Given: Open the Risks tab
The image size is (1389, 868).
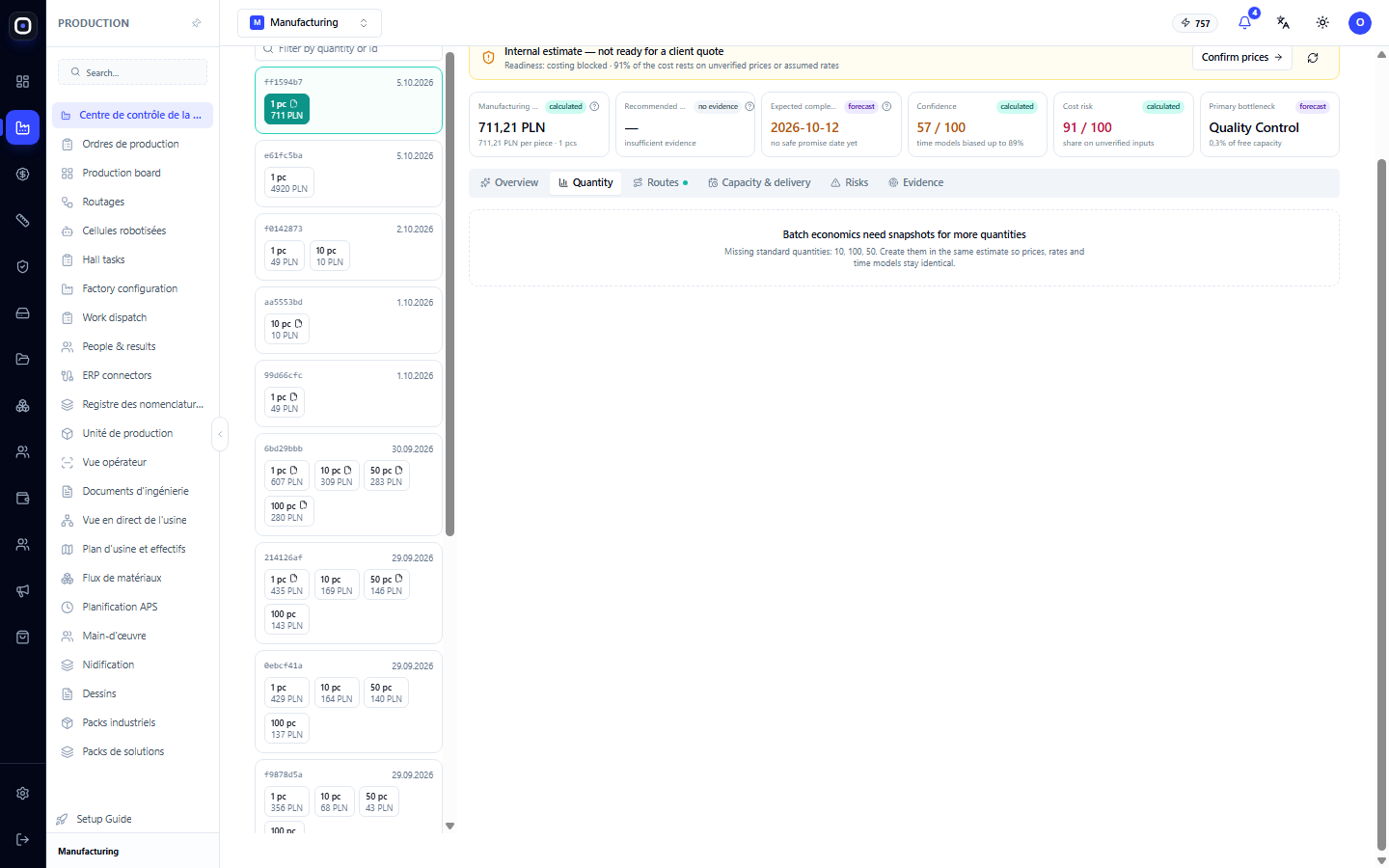Looking at the screenshot, I should point(850,182).
